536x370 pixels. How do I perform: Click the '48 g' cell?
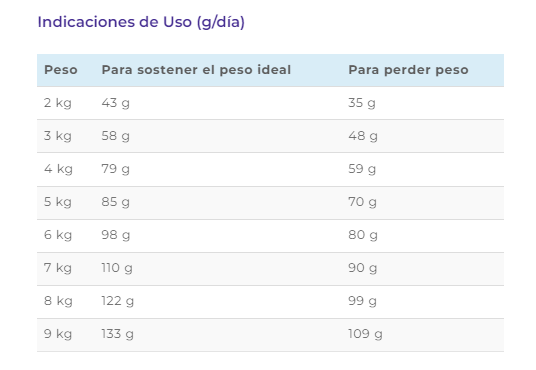point(363,136)
